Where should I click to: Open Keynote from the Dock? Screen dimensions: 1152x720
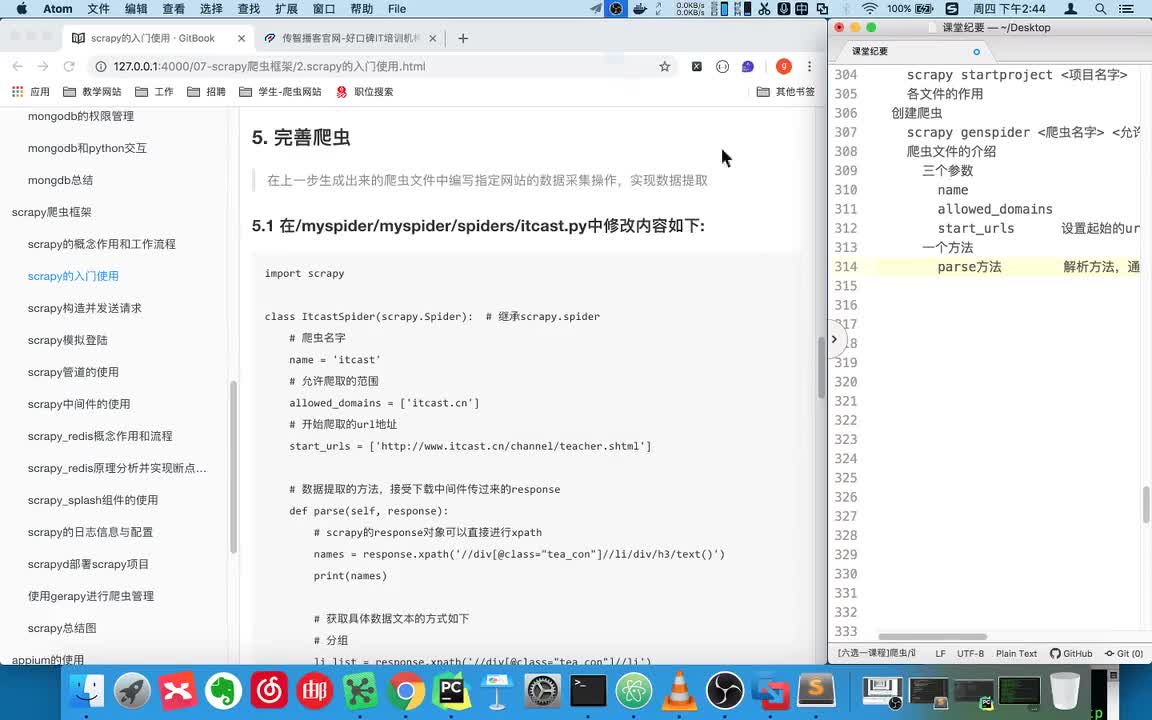[497, 691]
